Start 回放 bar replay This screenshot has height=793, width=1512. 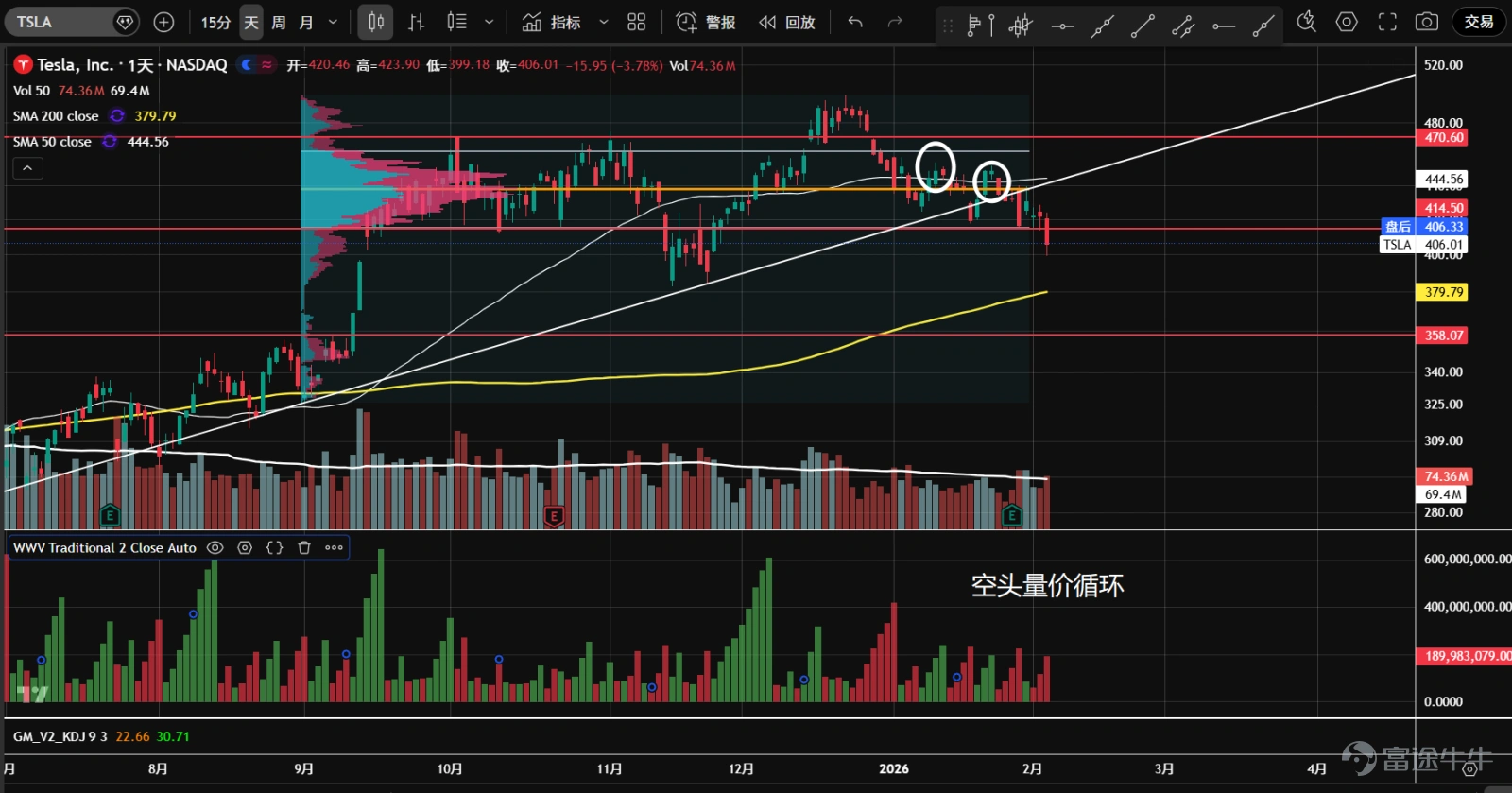point(787,22)
